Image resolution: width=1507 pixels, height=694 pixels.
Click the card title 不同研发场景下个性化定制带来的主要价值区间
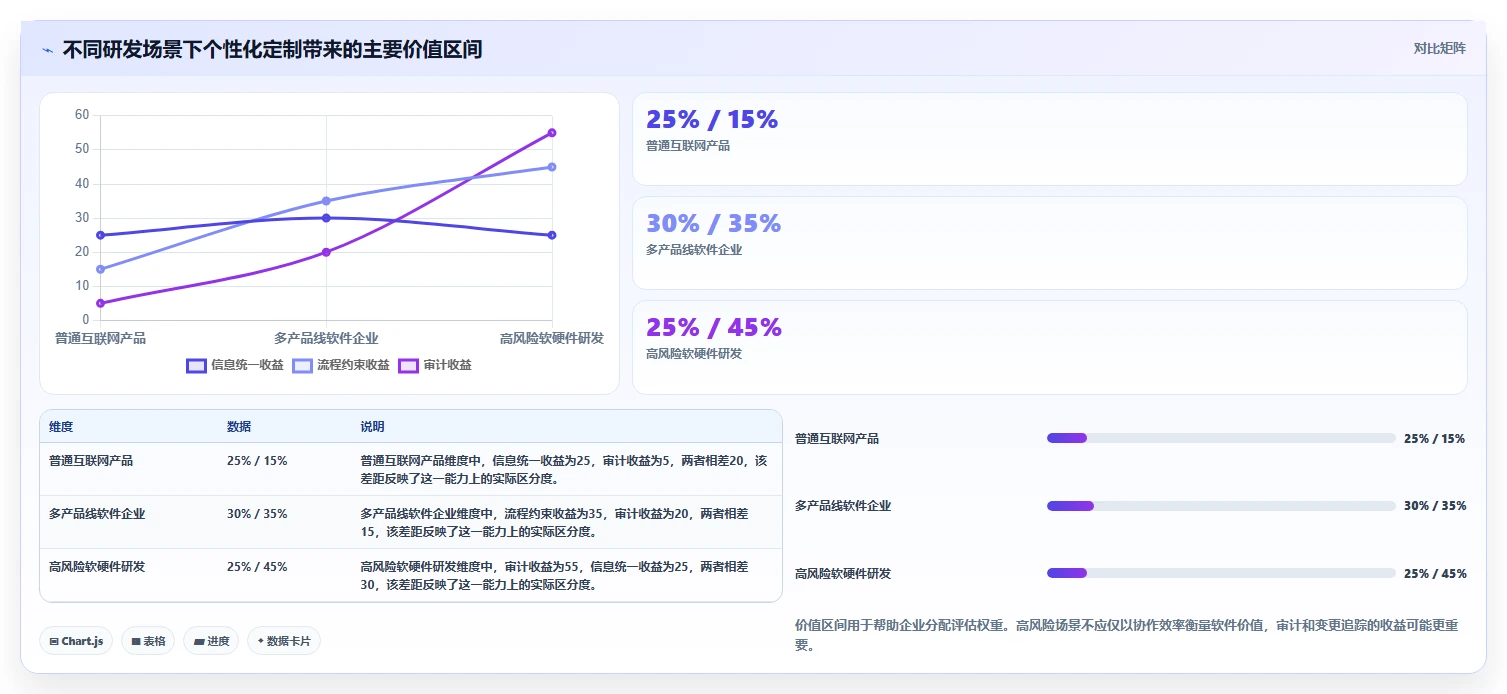point(272,49)
